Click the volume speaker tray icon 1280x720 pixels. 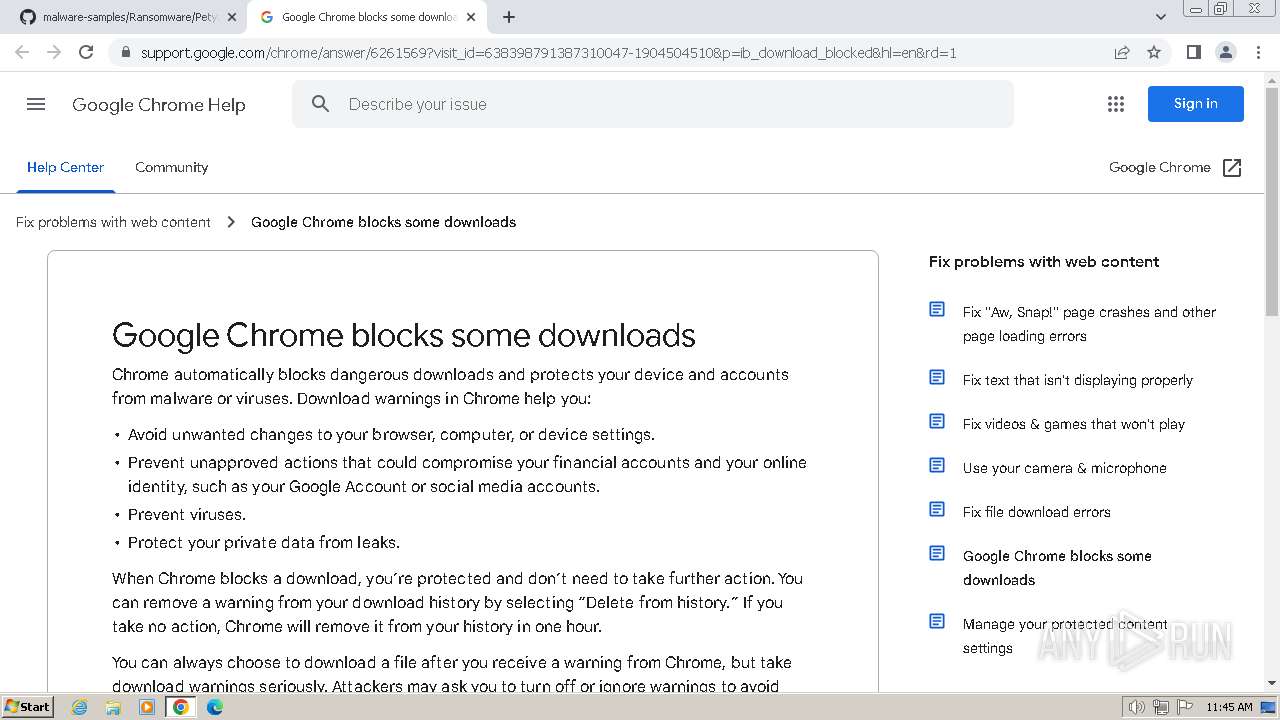point(1136,707)
